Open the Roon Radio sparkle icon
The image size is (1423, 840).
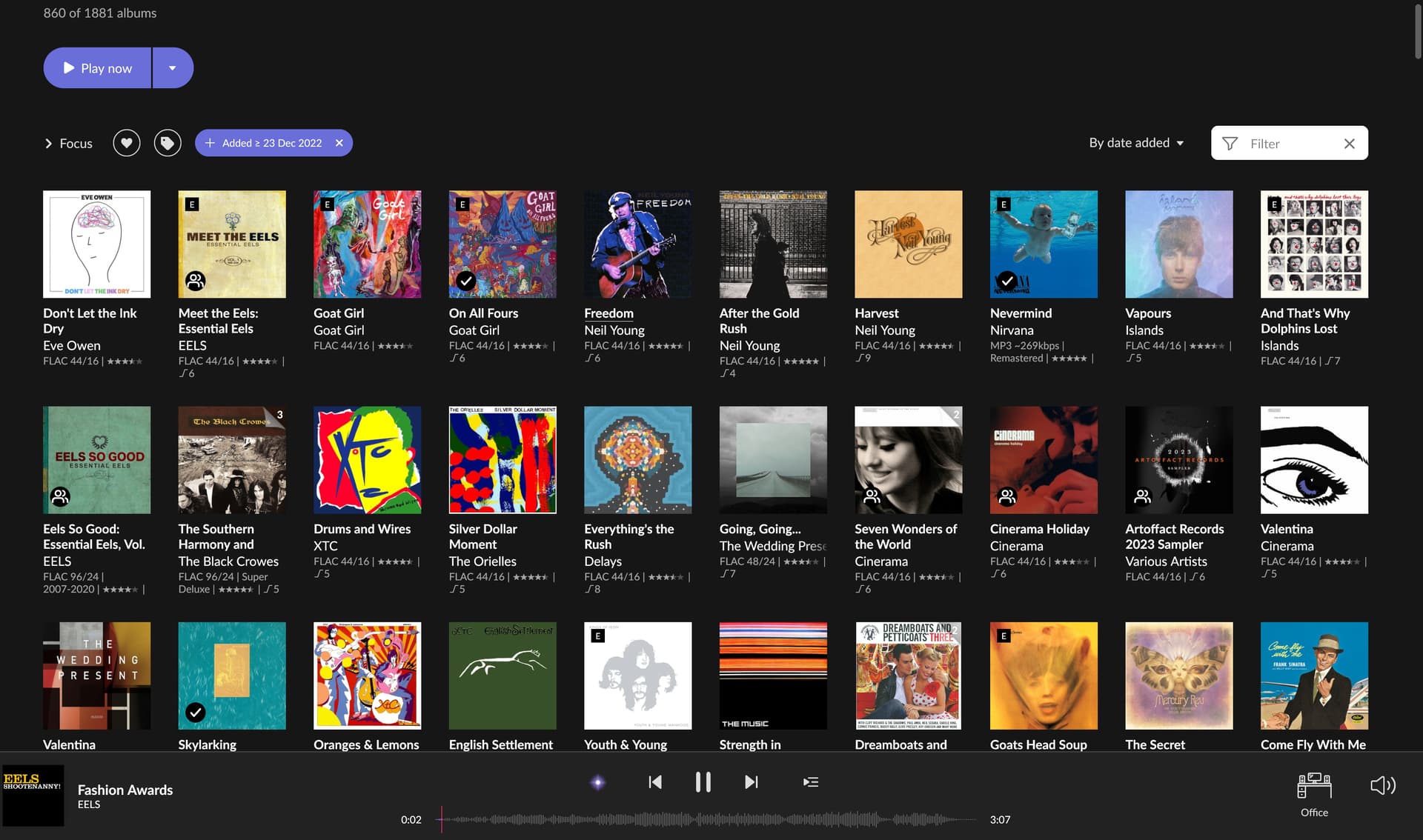[x=598, y=782]
